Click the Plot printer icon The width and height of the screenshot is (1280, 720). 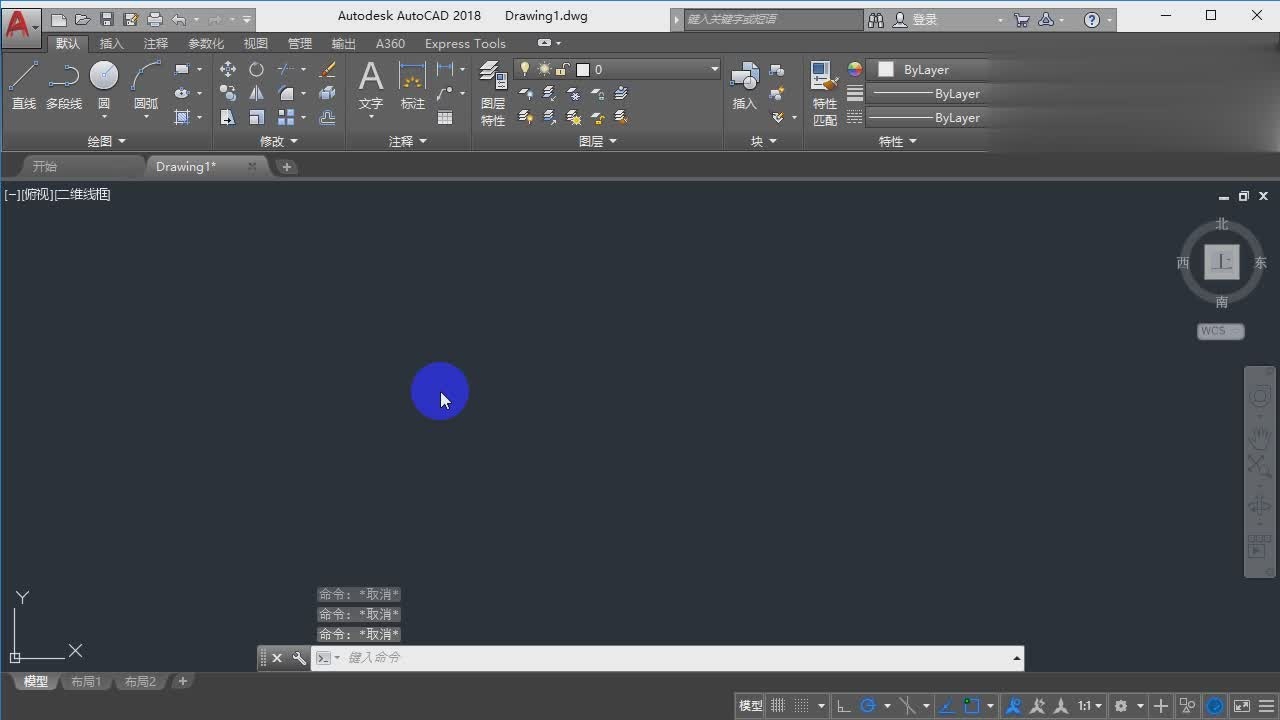155,19
